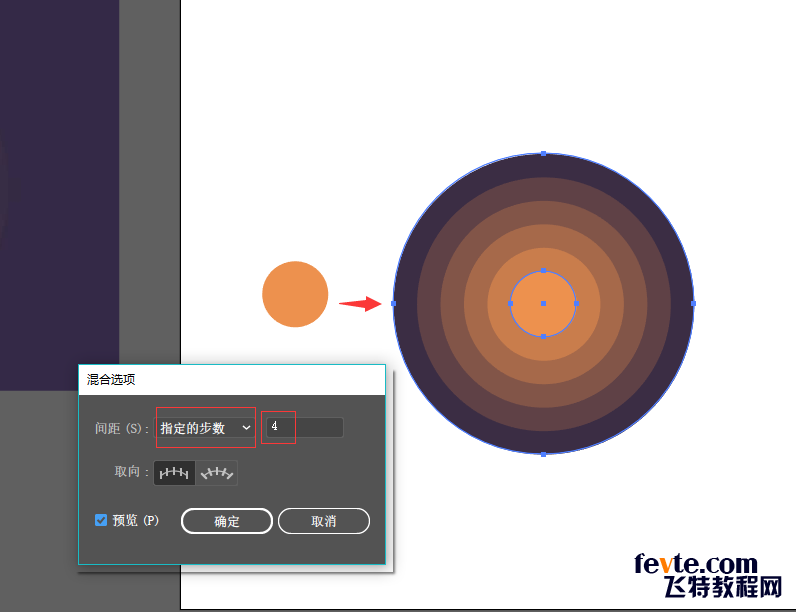The width and height of the screenshot is (796, 612).
Task: Cancel the dialog with 取消 button
Action: coord(324,521)
